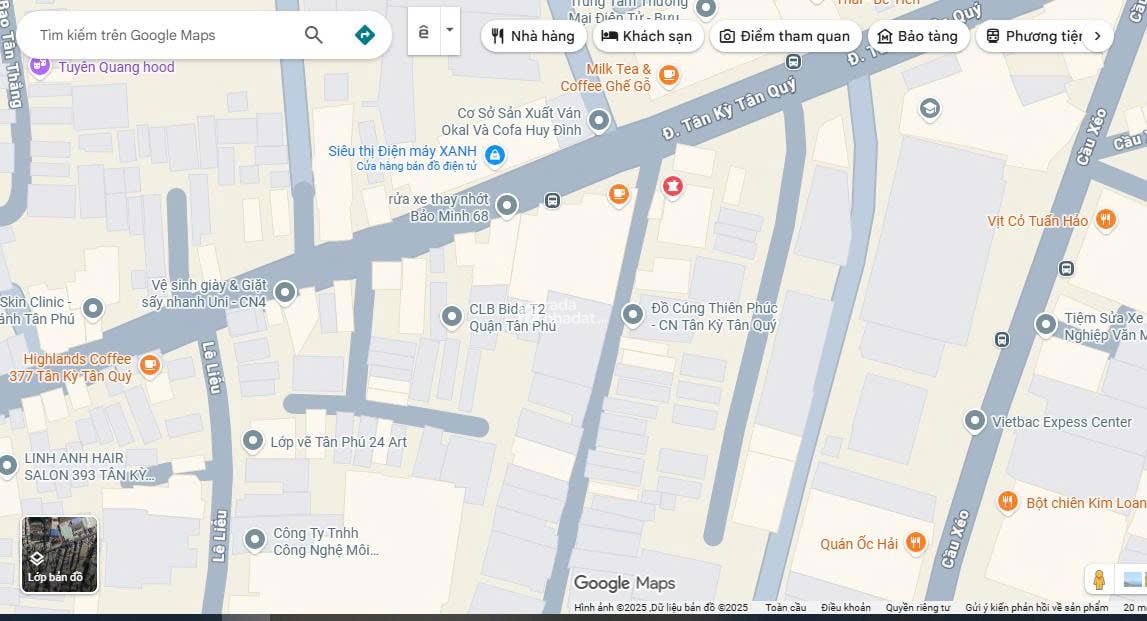Open Điện máy XANH store marker
1147x621 pixels.
coord(494,155)
